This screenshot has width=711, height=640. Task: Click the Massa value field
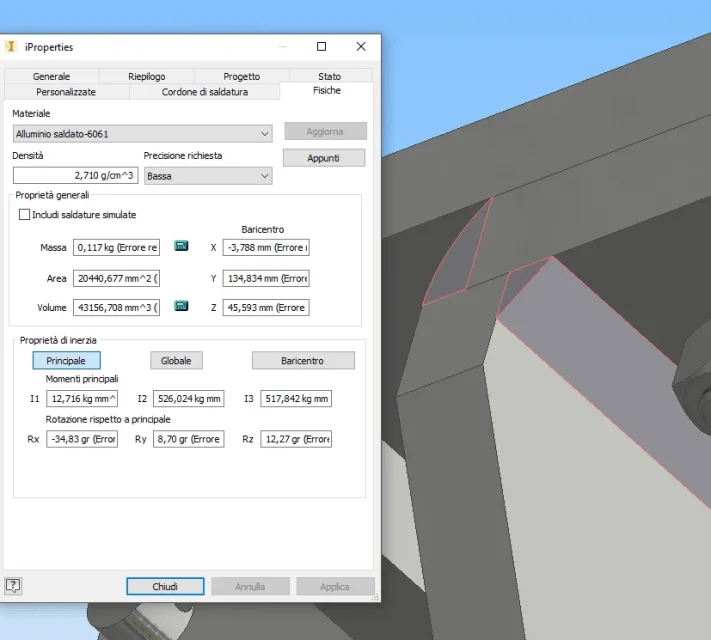(x=117, y=248)
